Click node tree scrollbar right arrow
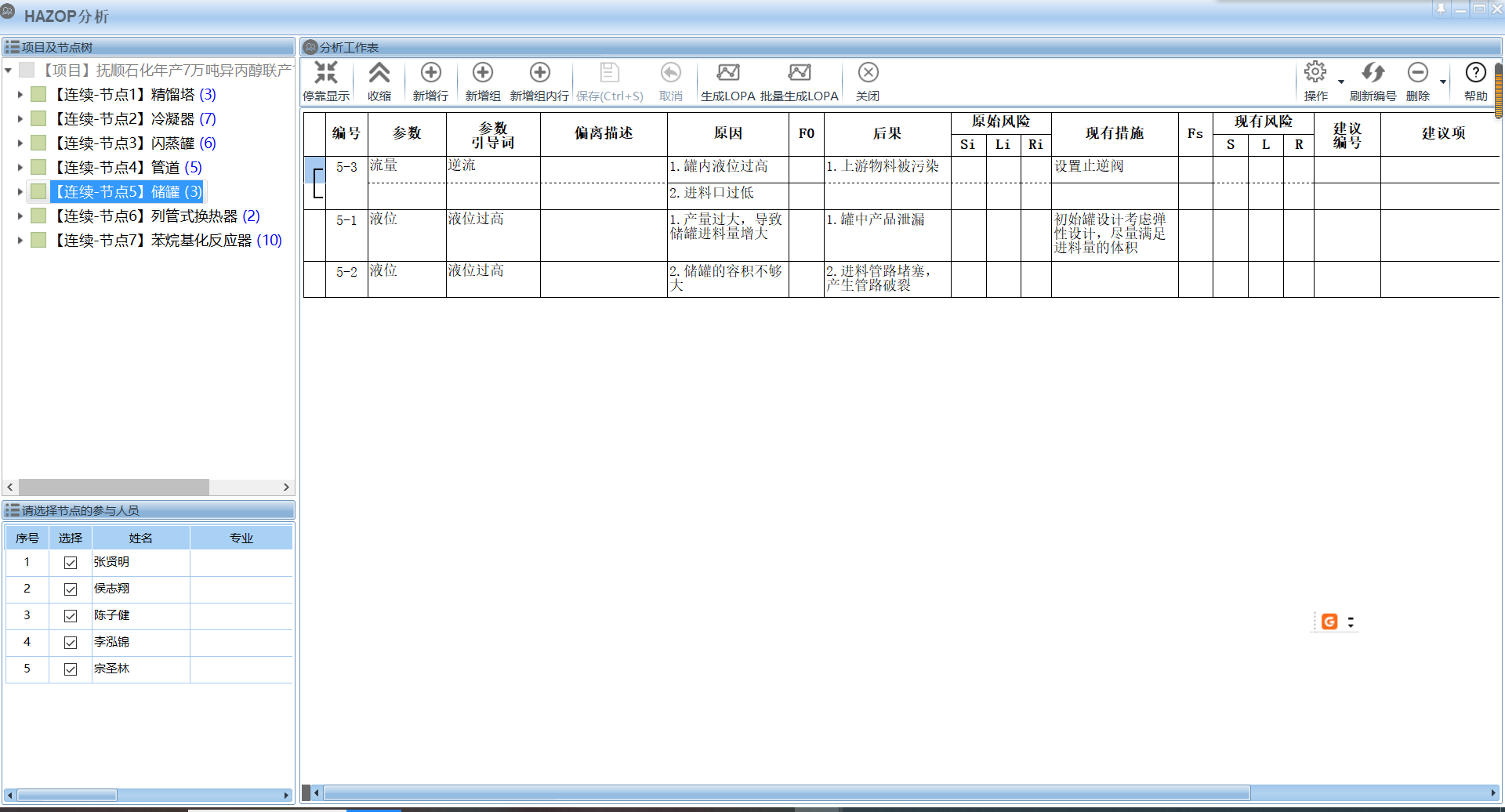The image size is (1505, 812). pyautogui.click(x=286, y=487)
